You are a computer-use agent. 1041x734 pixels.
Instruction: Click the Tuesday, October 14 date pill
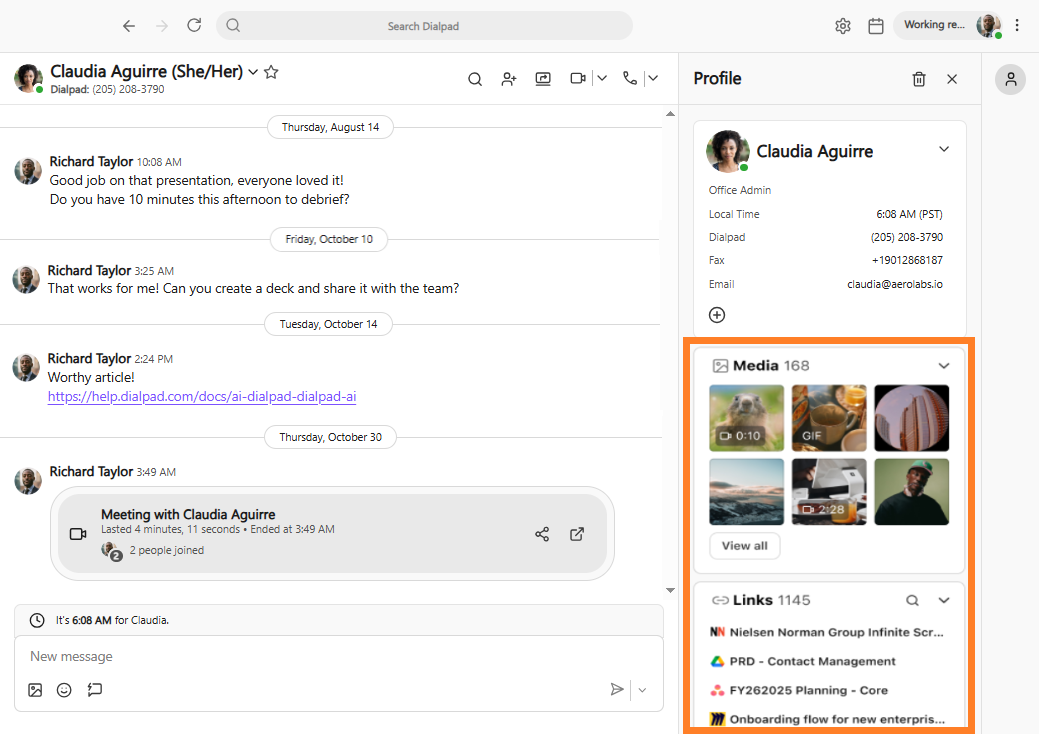point(328,324)
